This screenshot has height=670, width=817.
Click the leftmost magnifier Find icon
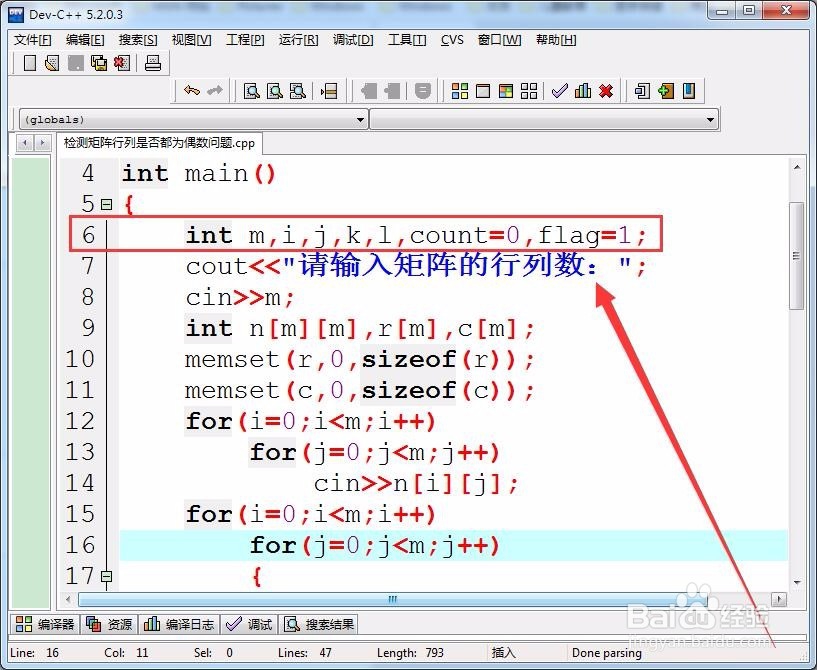pyautogui.click(x=252, y=91)
